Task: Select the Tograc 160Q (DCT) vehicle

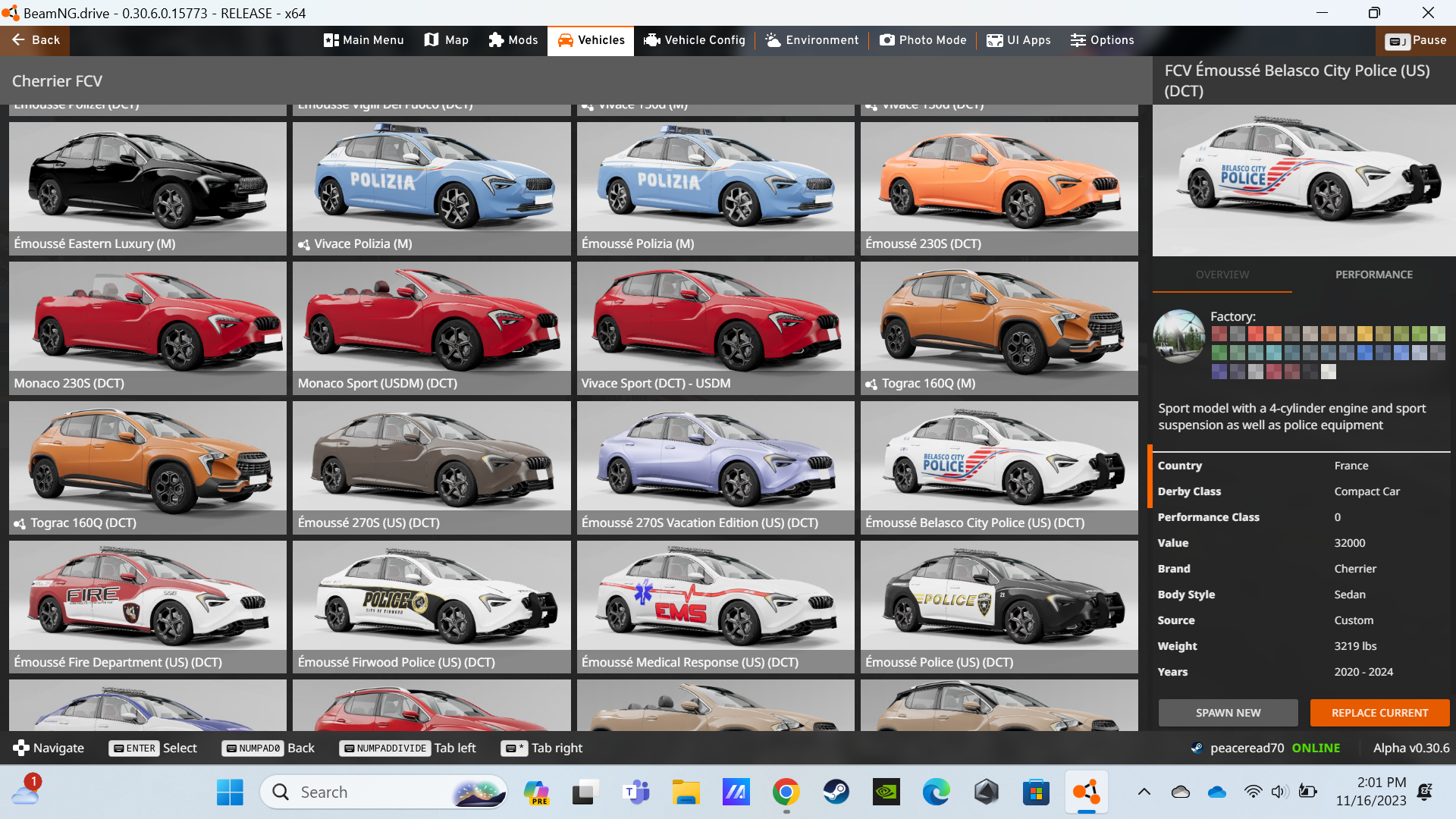Action: point(148,468)
